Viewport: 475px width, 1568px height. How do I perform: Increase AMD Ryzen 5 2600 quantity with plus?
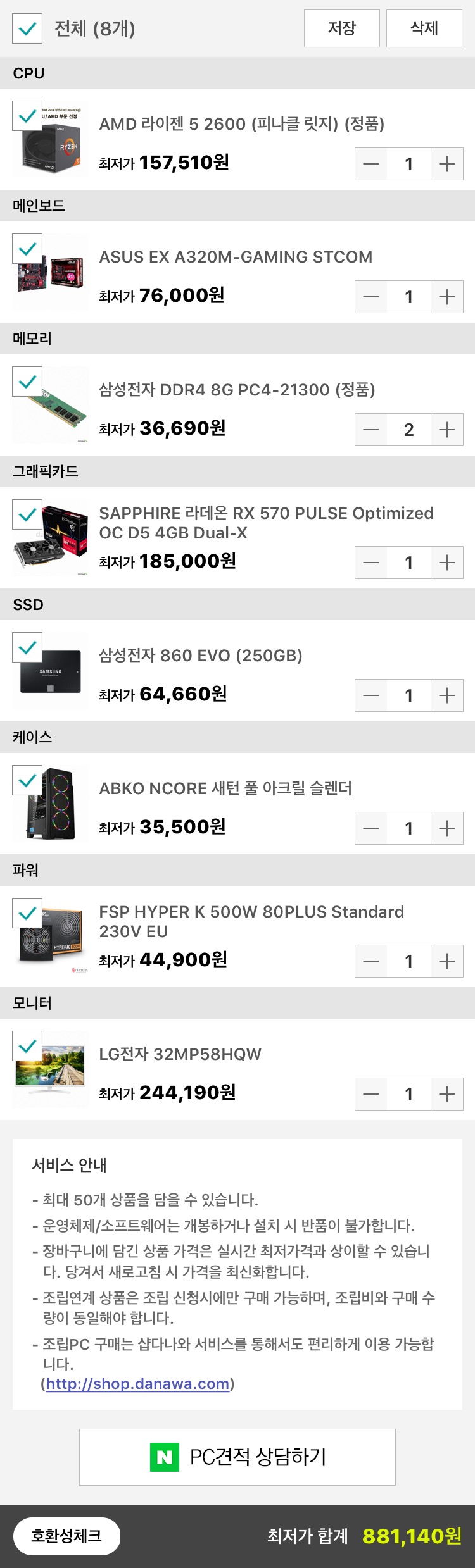coord(446,164)
